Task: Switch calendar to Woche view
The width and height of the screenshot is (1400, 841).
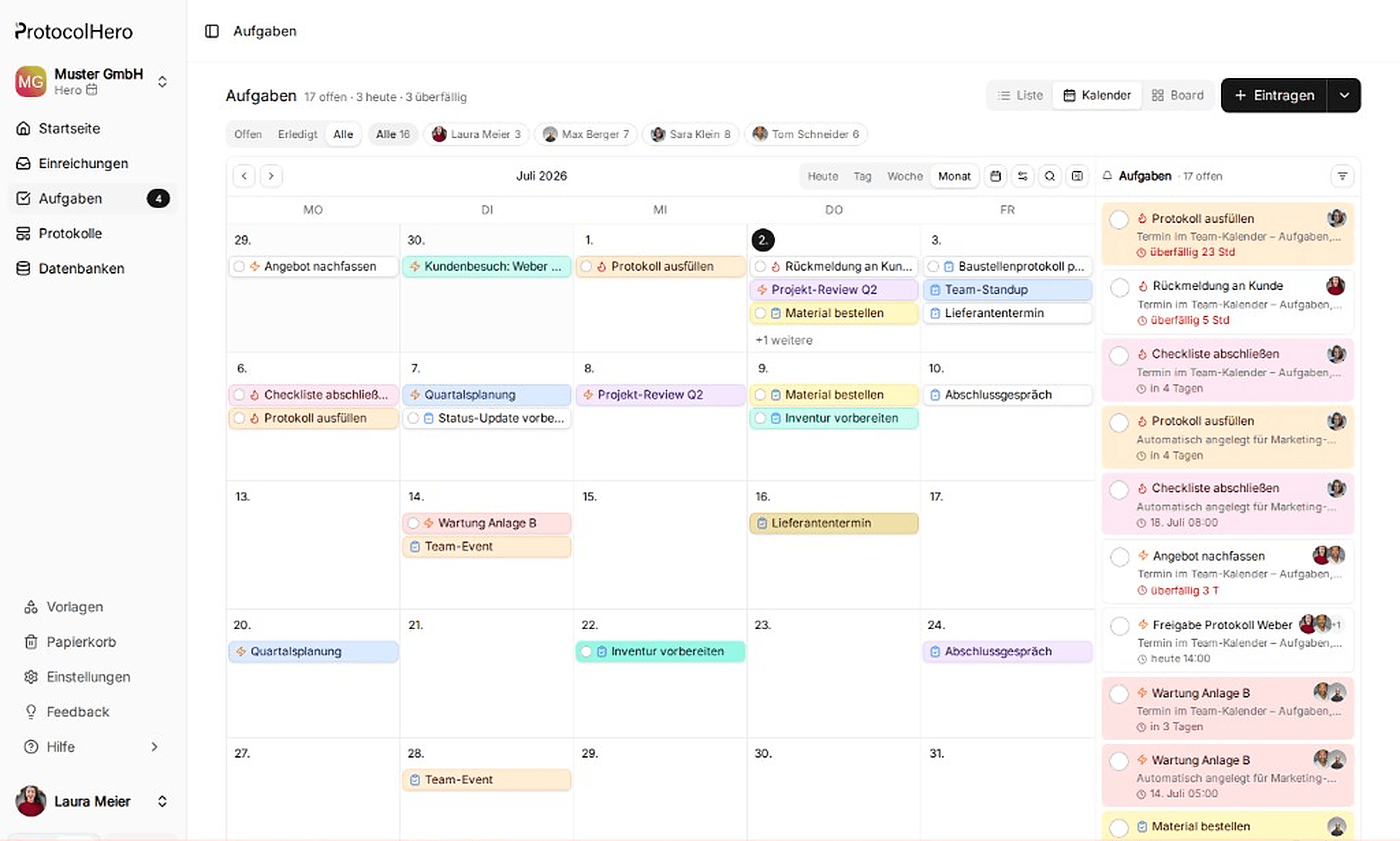Action: point(905,176)
